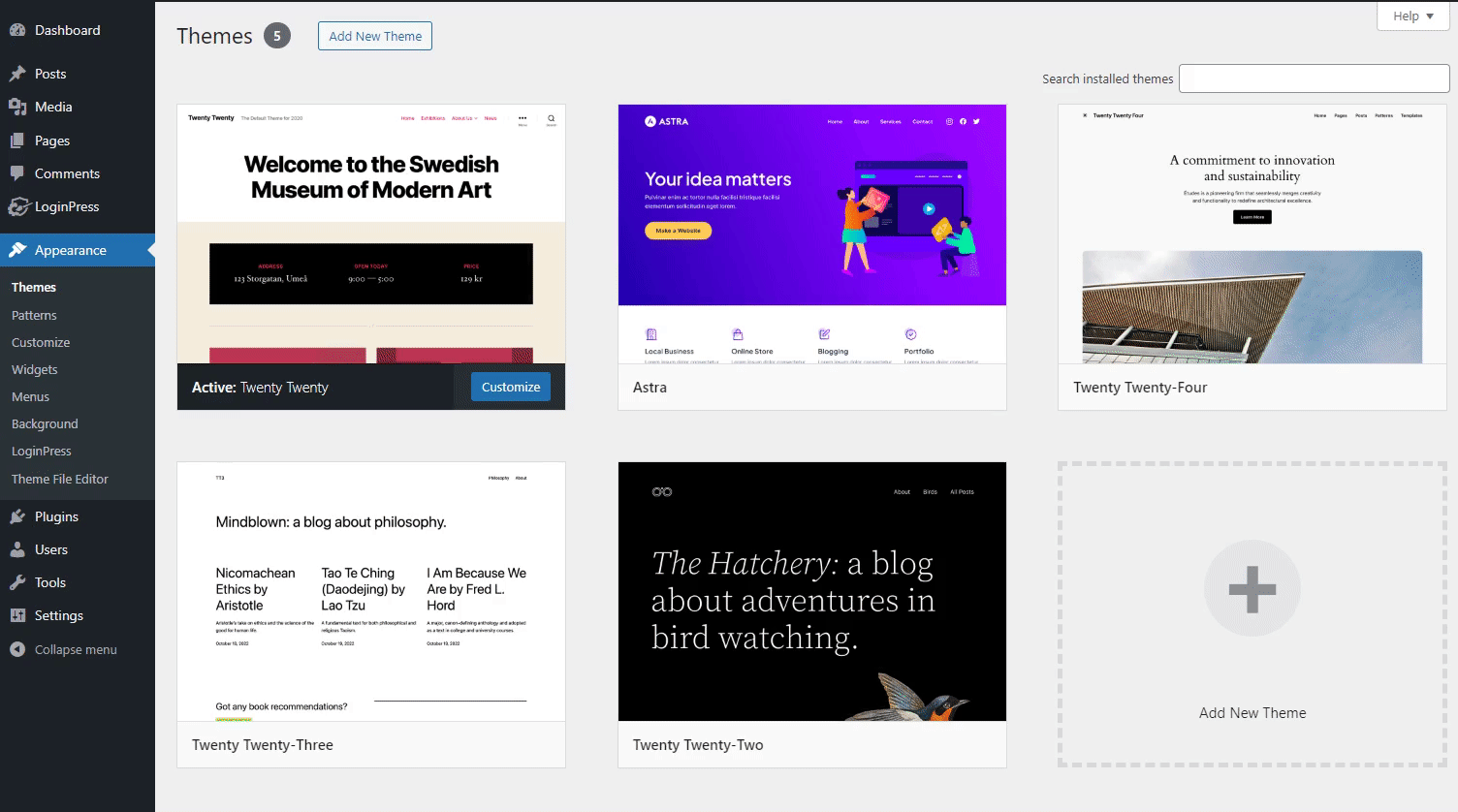Open LoginPress under Appearance submenu
Screen dimensions: 1458x812
(x=42, y=451)
